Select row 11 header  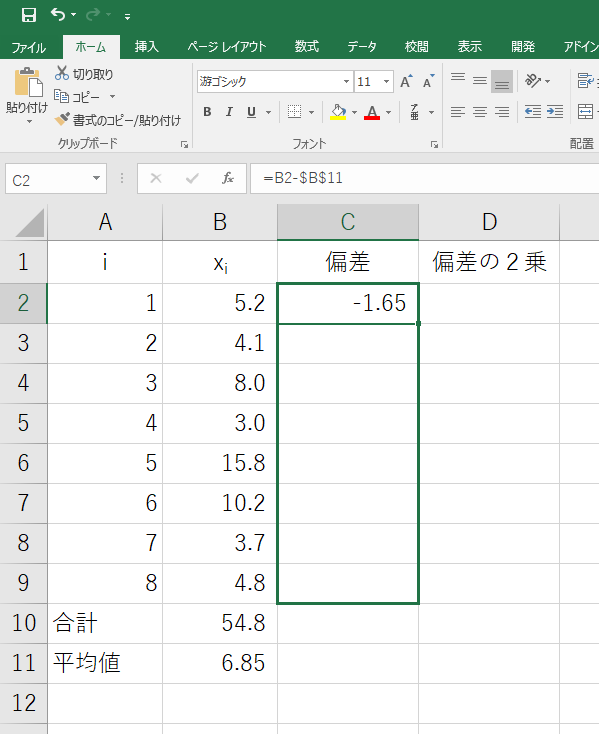(23, 663)
